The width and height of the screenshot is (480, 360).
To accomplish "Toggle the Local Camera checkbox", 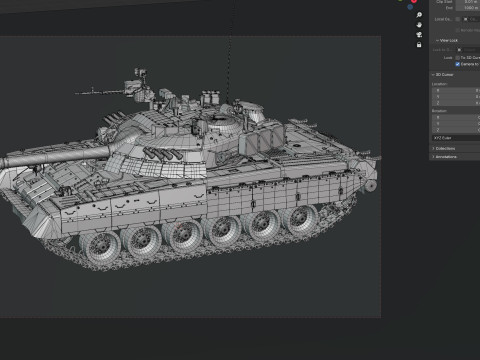I will [x=458, y=19].
